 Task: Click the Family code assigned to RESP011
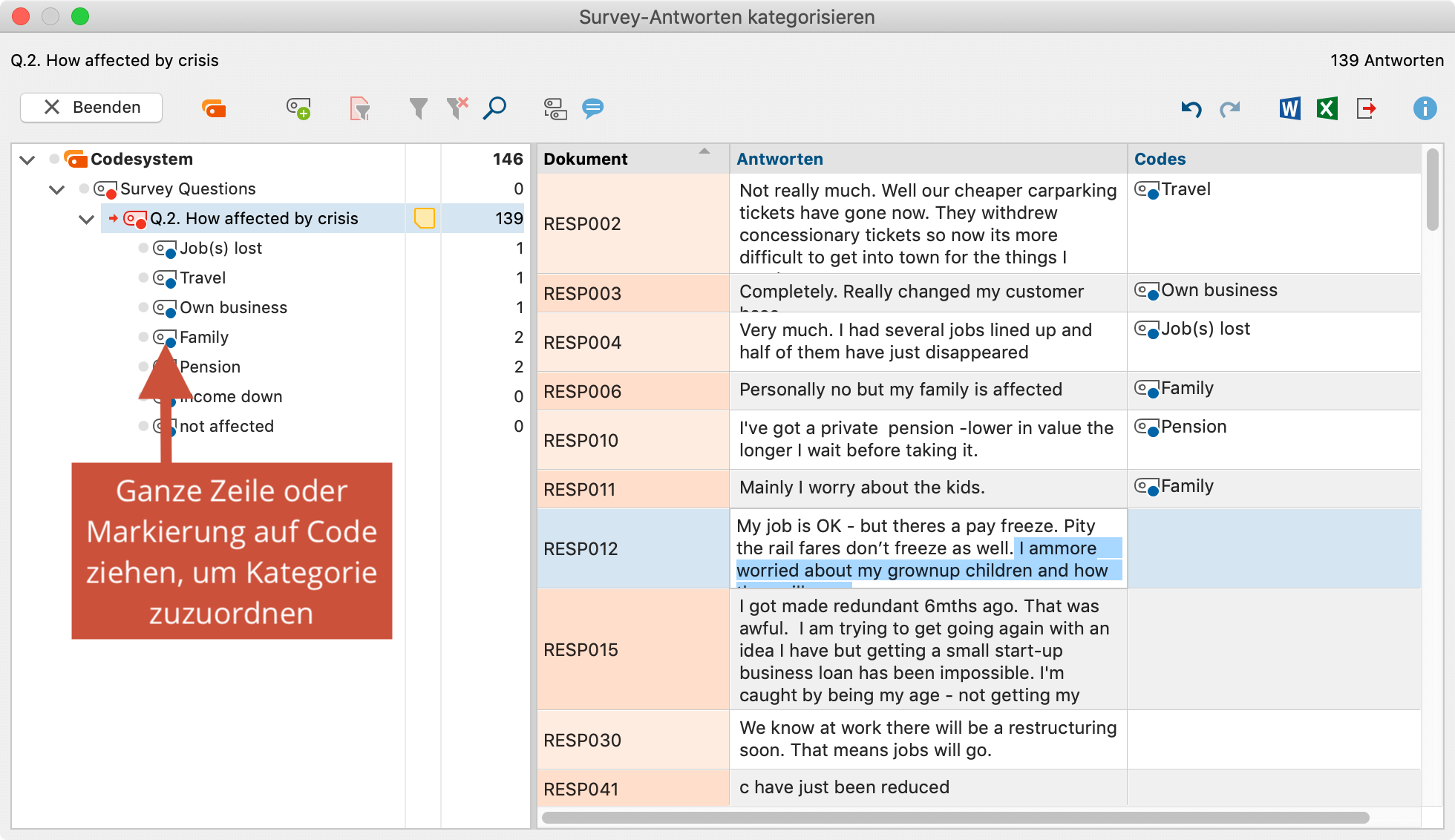1174,486
